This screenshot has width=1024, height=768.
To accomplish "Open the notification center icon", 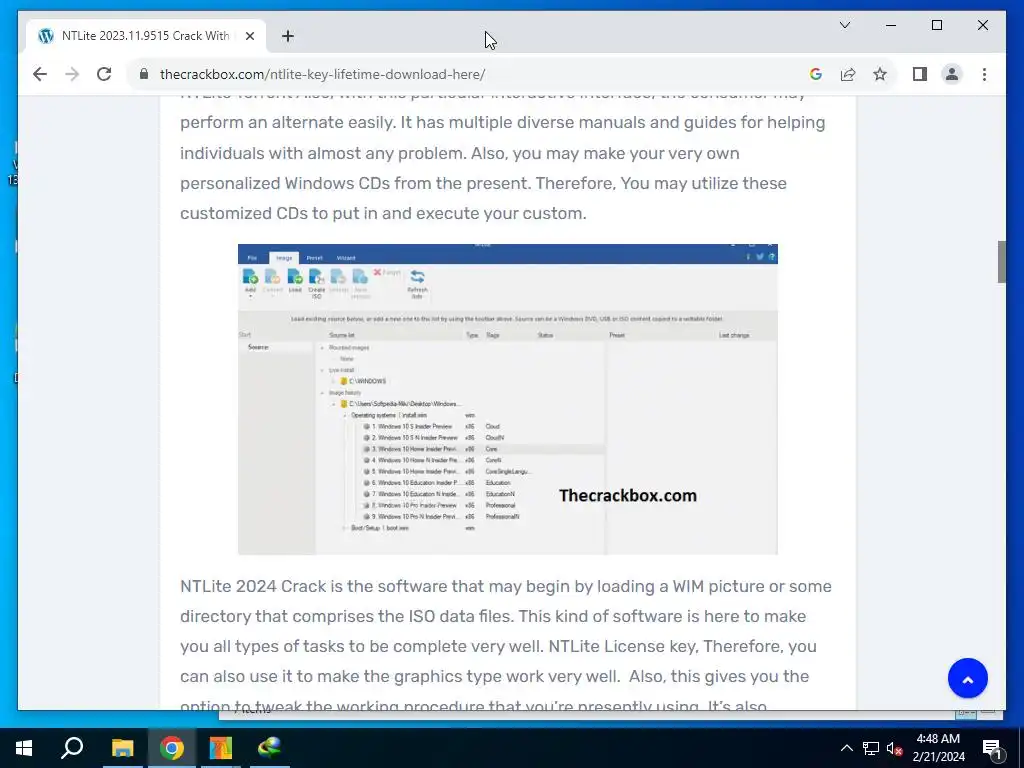I will coord(992,749).
